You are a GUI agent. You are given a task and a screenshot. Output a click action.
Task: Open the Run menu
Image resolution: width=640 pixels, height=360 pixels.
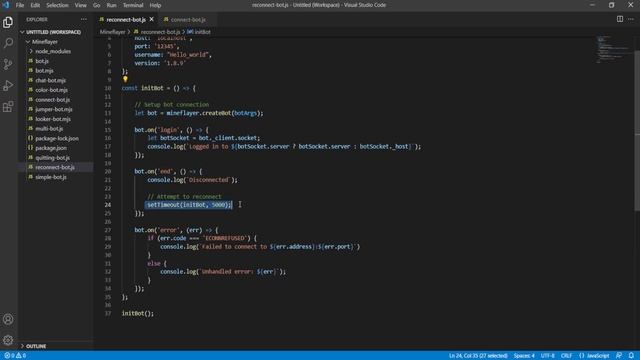[111, 5]
